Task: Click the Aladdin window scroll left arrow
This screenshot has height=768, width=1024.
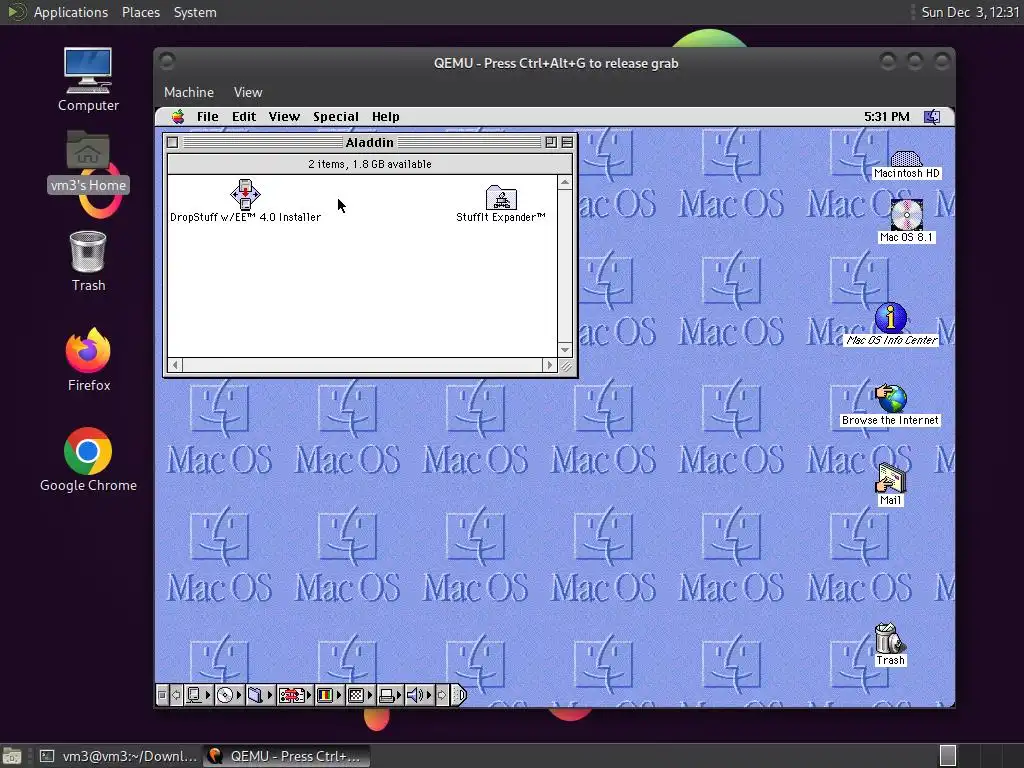Action: point(174,365)
